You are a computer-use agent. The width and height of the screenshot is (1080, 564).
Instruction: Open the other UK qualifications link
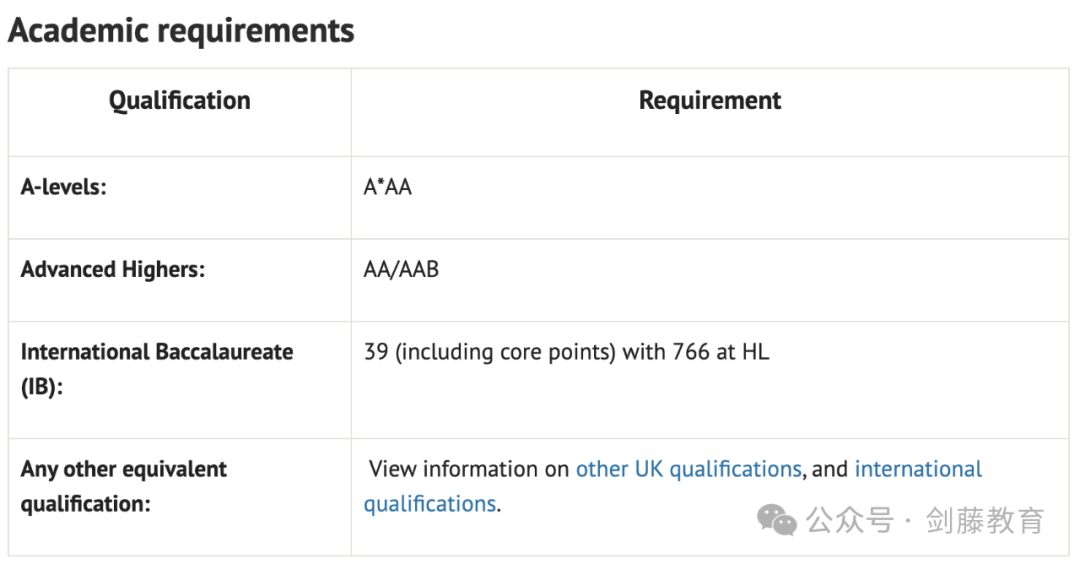(689, 469)
